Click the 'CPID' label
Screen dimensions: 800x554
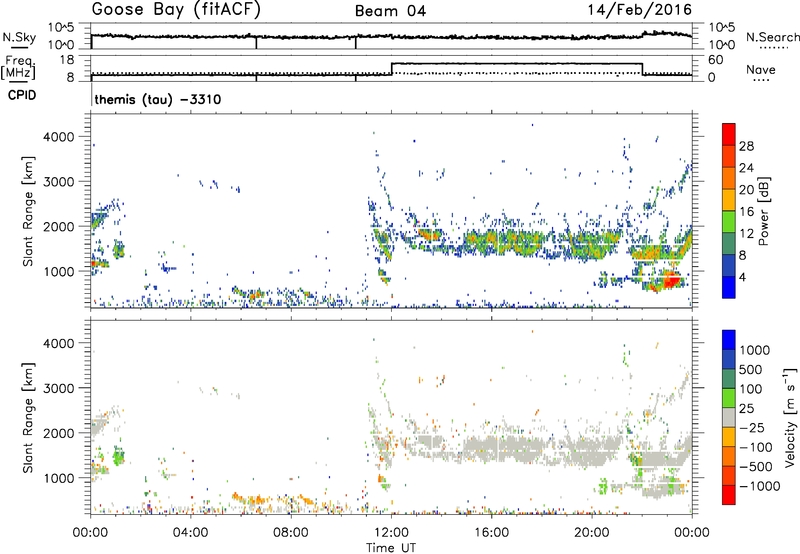coord(22,95)
